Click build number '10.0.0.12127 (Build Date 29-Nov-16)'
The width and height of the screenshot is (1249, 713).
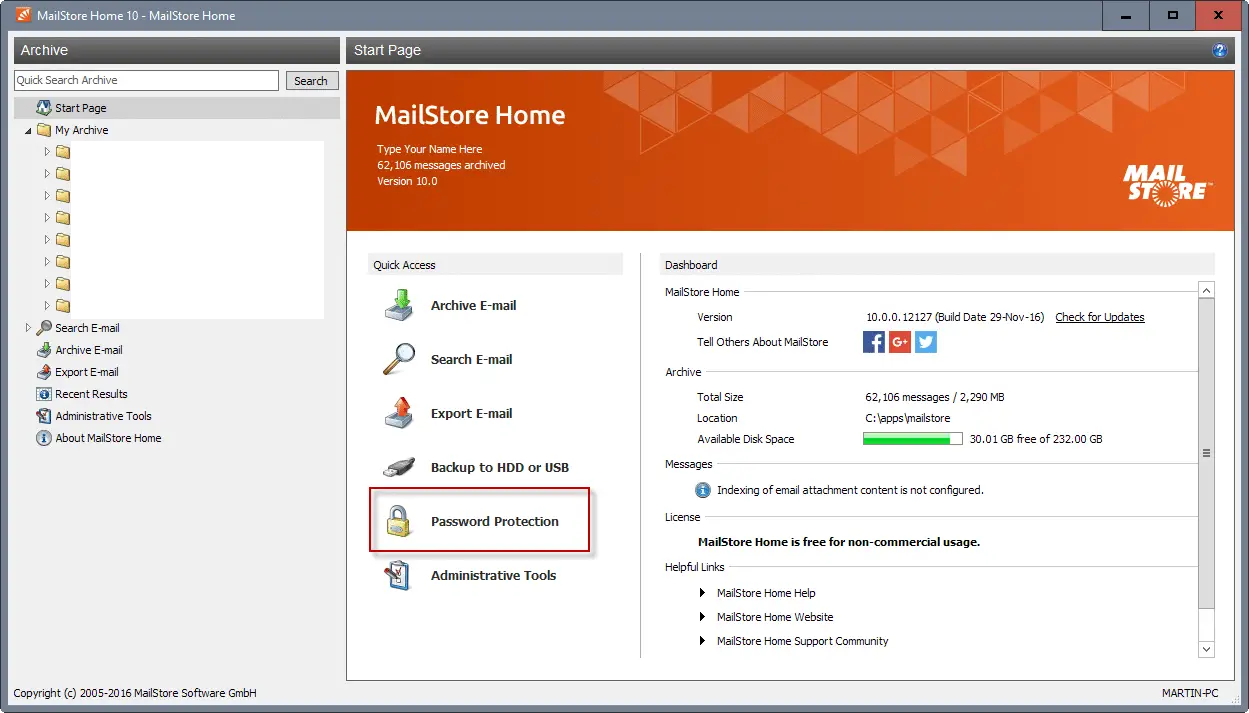[x=955, y=317]
